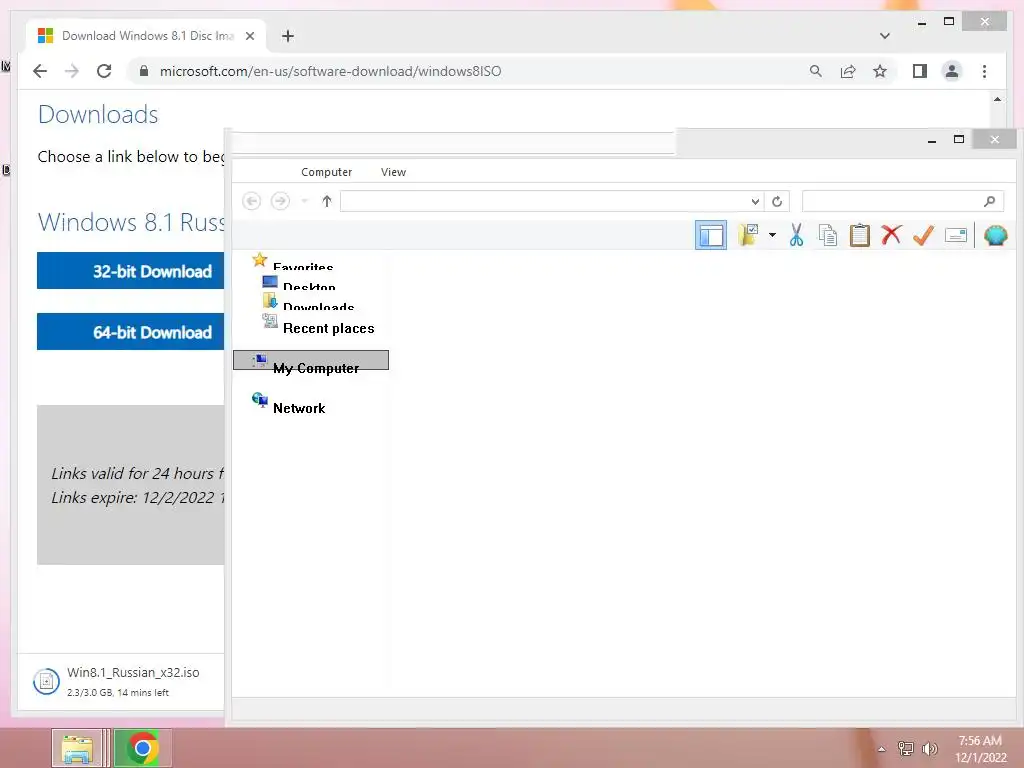Open dropdown arrow beside folder options icon
Image resolution: width=1024 pixels, height=768 pixels.
tap(772, 235)
